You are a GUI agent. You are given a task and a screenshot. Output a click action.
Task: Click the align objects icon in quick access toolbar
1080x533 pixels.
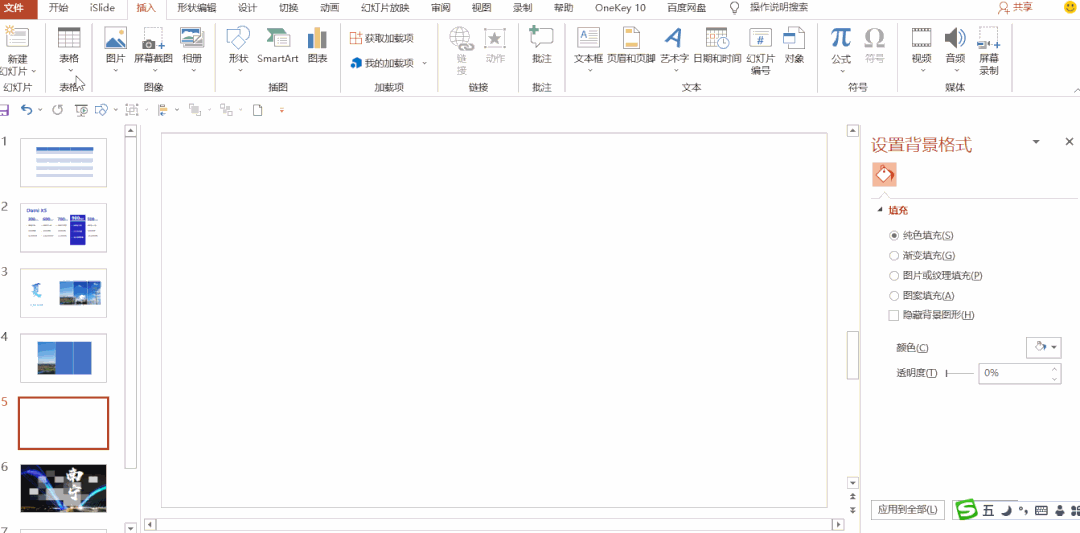pyautogui.click(x=163, y=109)
